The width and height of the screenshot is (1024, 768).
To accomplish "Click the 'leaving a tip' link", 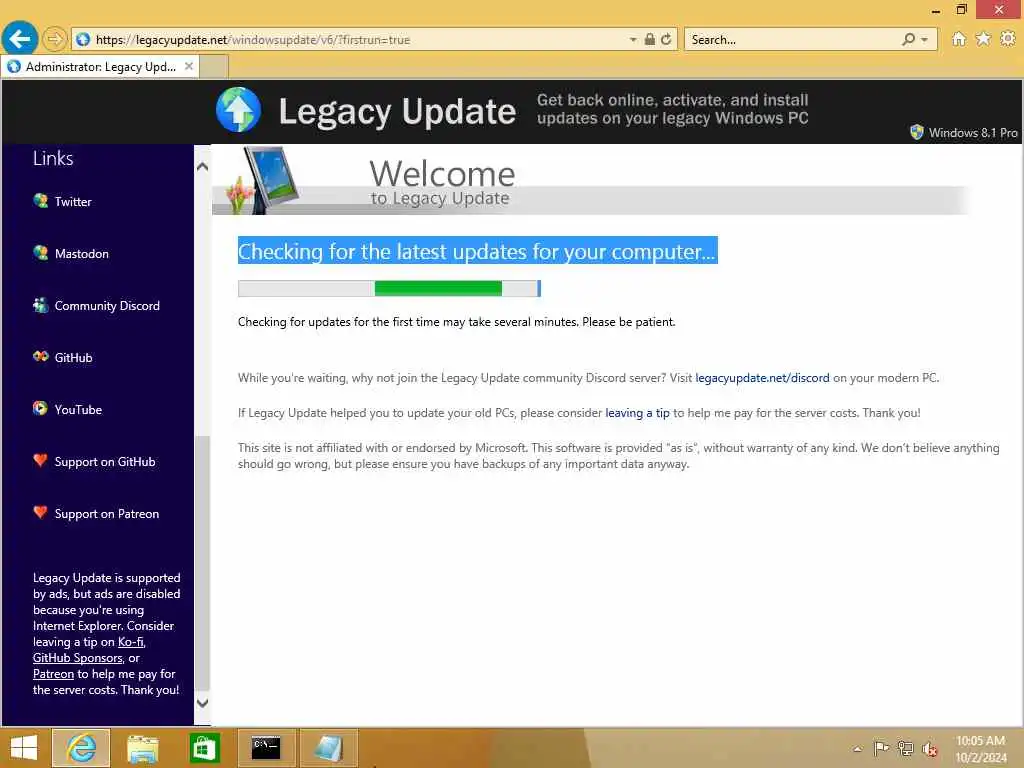I will 637,413.
